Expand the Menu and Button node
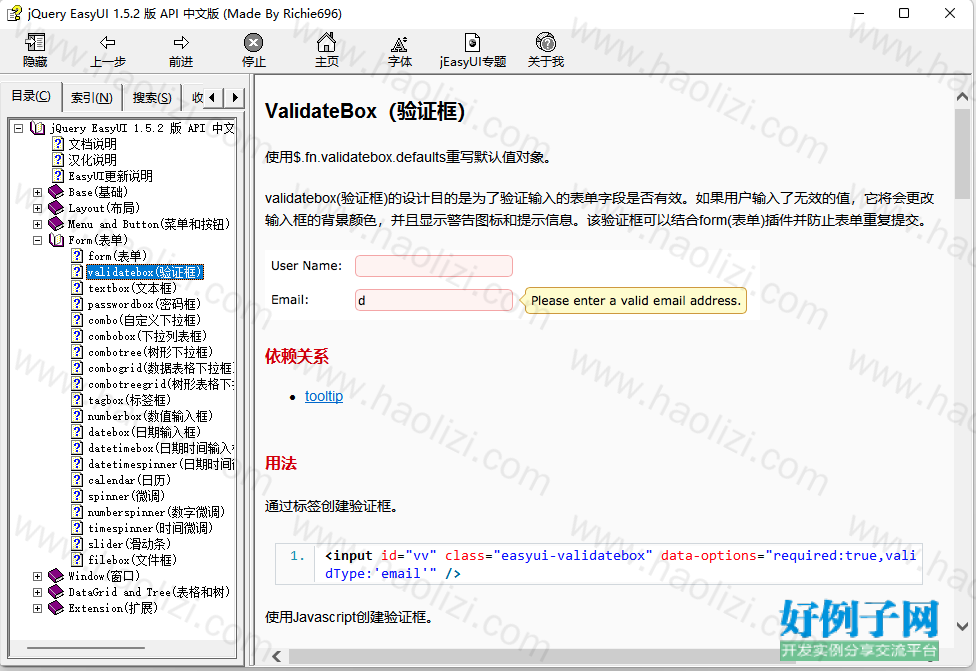The width and height of the screenshot is (976, 671). point(37,224)
